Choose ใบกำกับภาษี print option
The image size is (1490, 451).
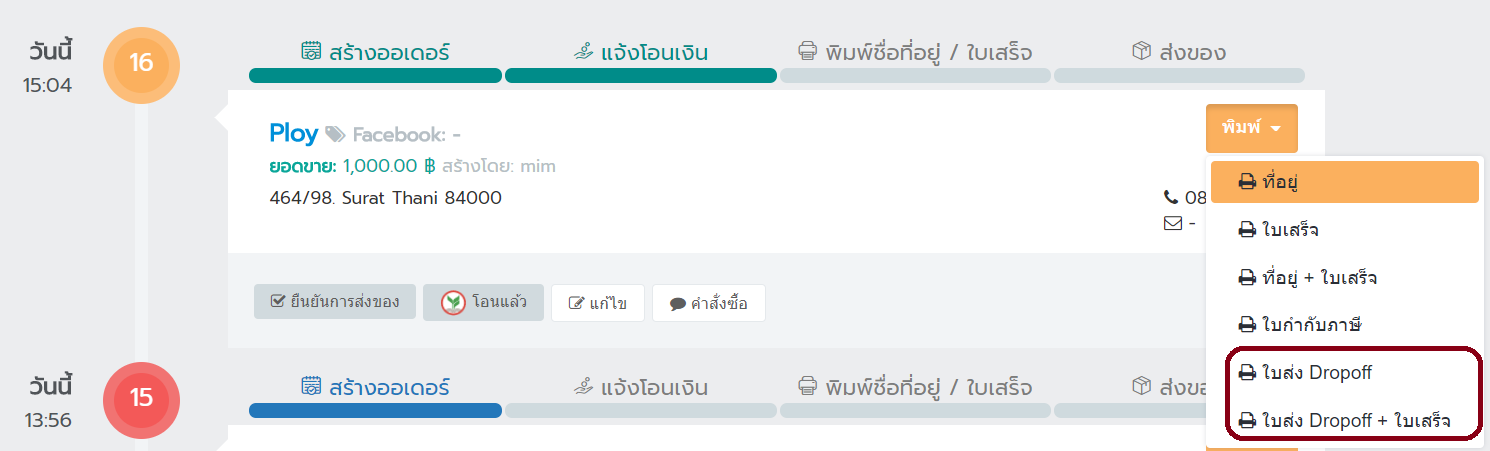[1344, 325]
